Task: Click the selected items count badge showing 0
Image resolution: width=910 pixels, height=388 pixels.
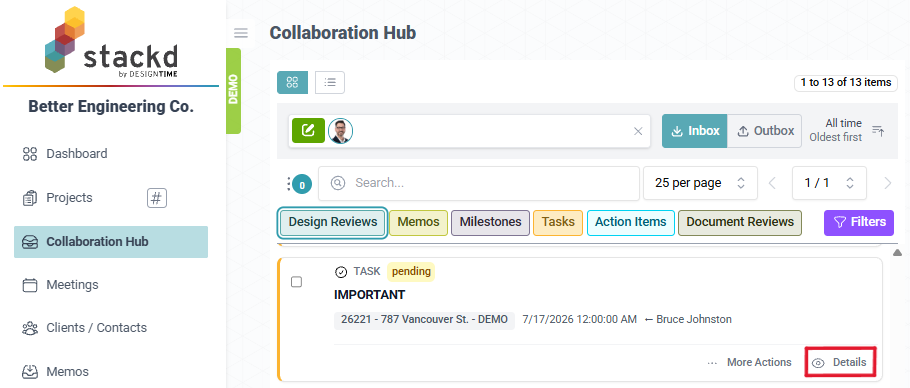Action: [x=302, y=184]
